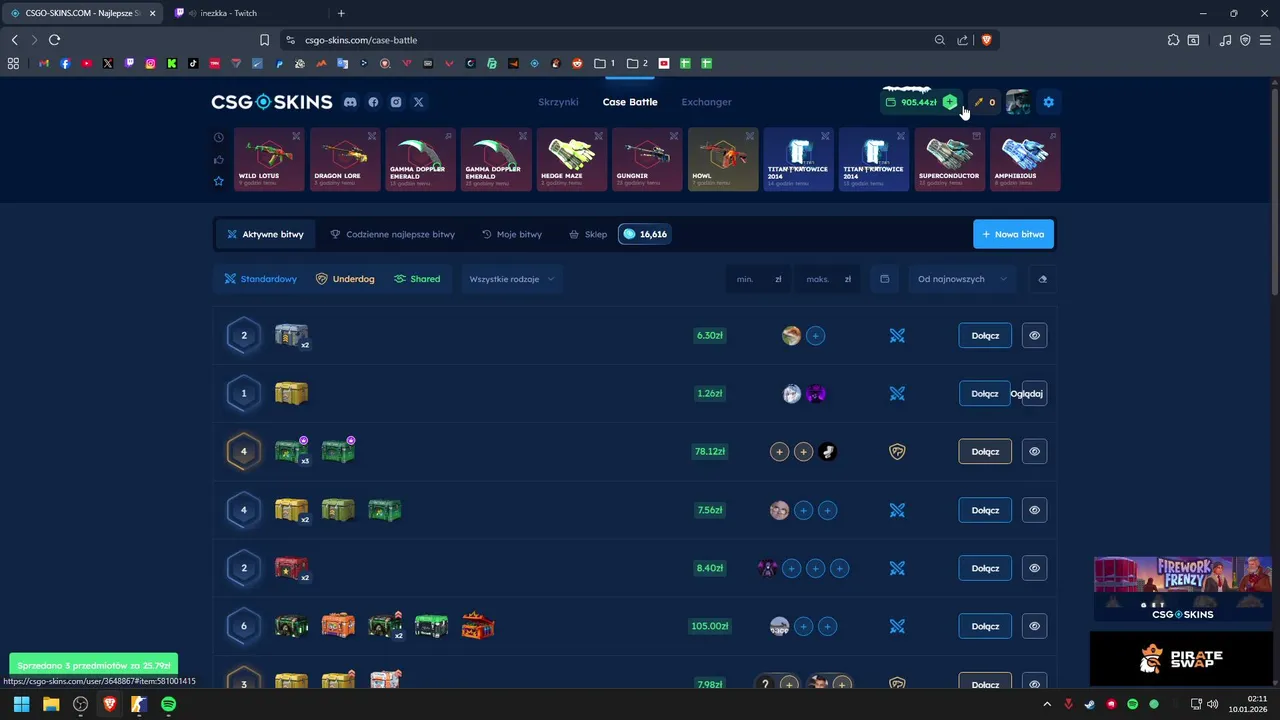1280x720 pixels.
Task: Open the Wild Lotus drop card
Action: coord(269,159)
